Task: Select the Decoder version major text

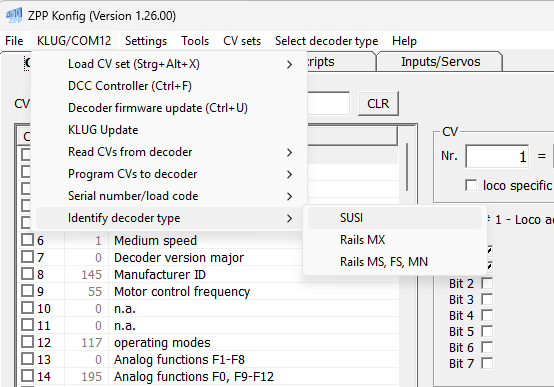Action: tap(179, 258)
